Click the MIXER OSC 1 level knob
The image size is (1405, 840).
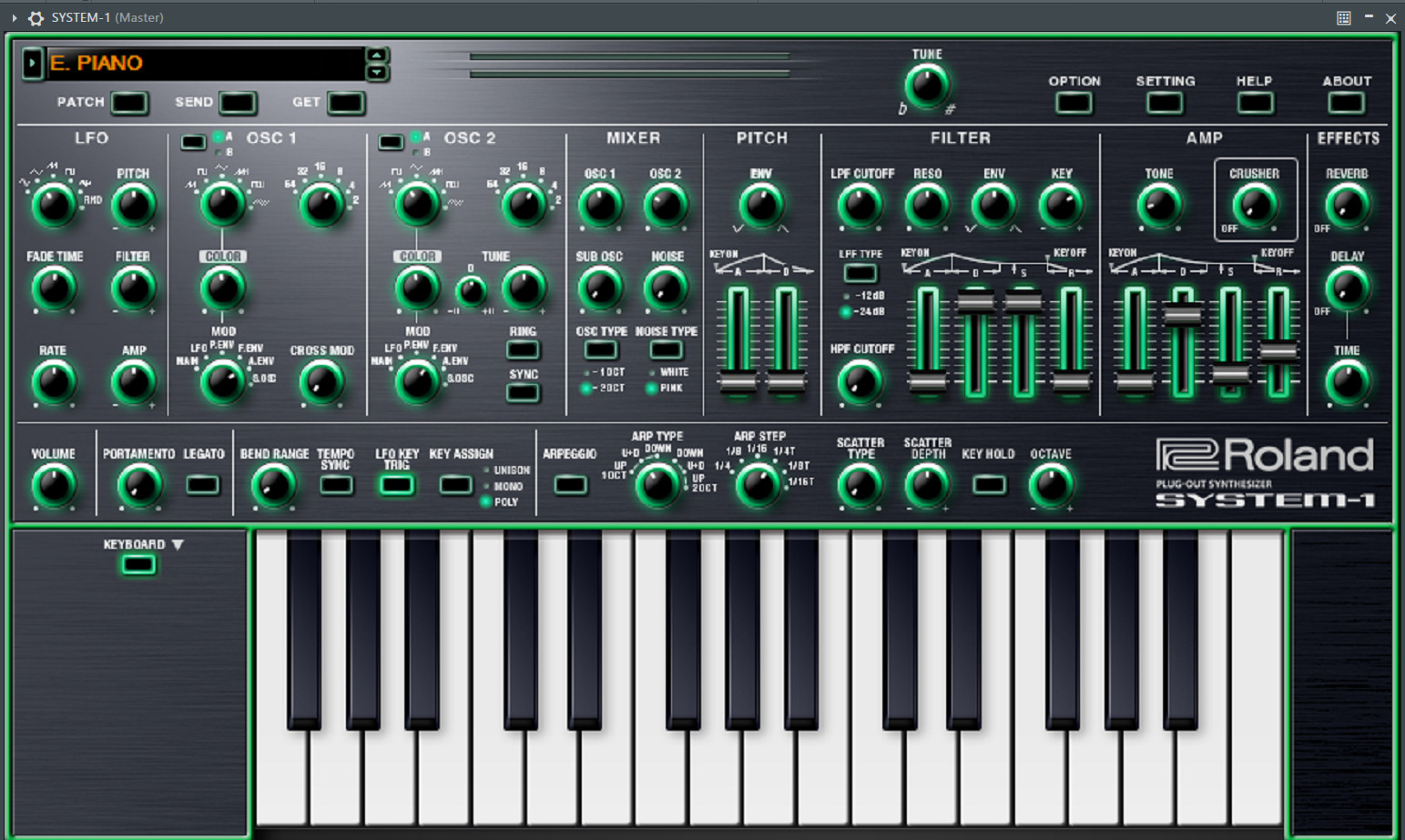(600, 206)
